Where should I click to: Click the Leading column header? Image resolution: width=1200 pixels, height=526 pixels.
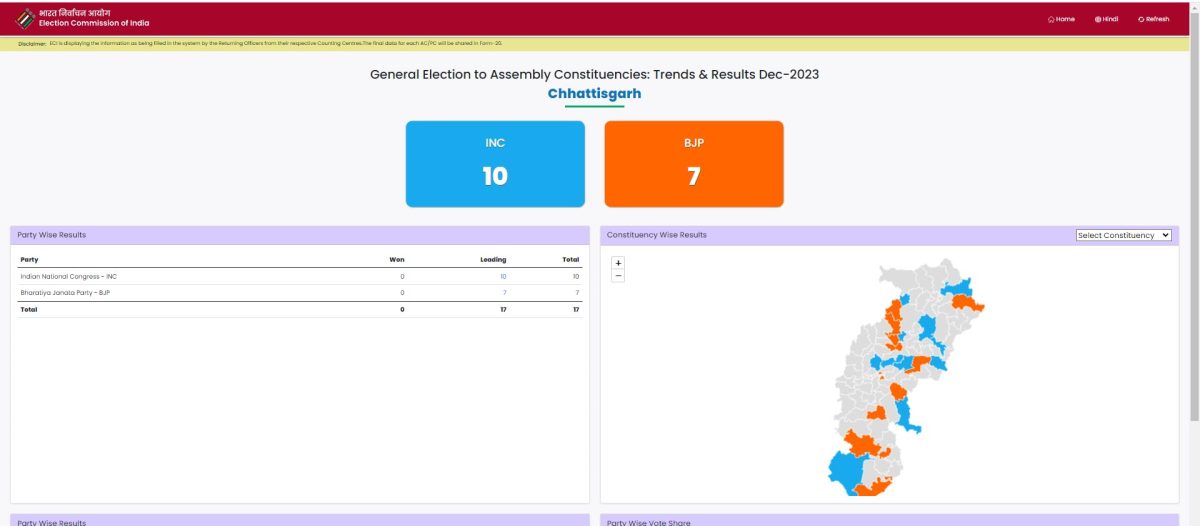493,259
